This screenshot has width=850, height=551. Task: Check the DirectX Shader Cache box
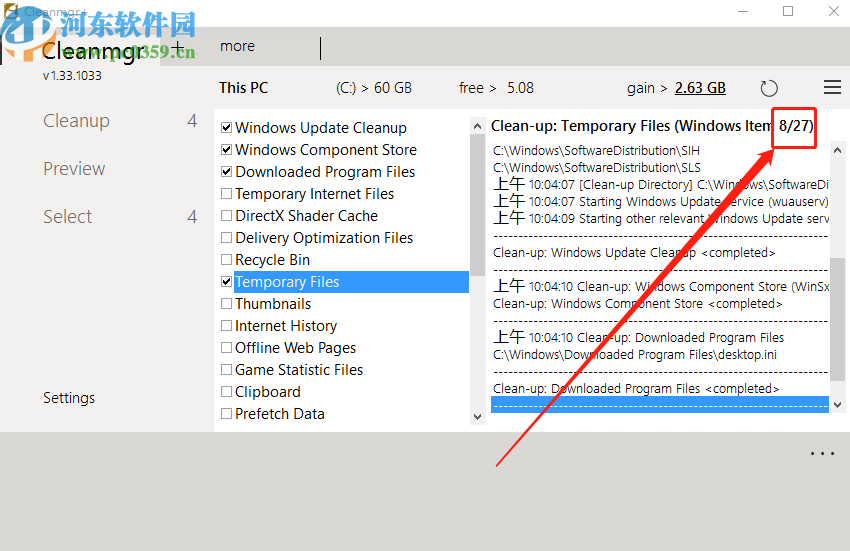pos(227,216)
